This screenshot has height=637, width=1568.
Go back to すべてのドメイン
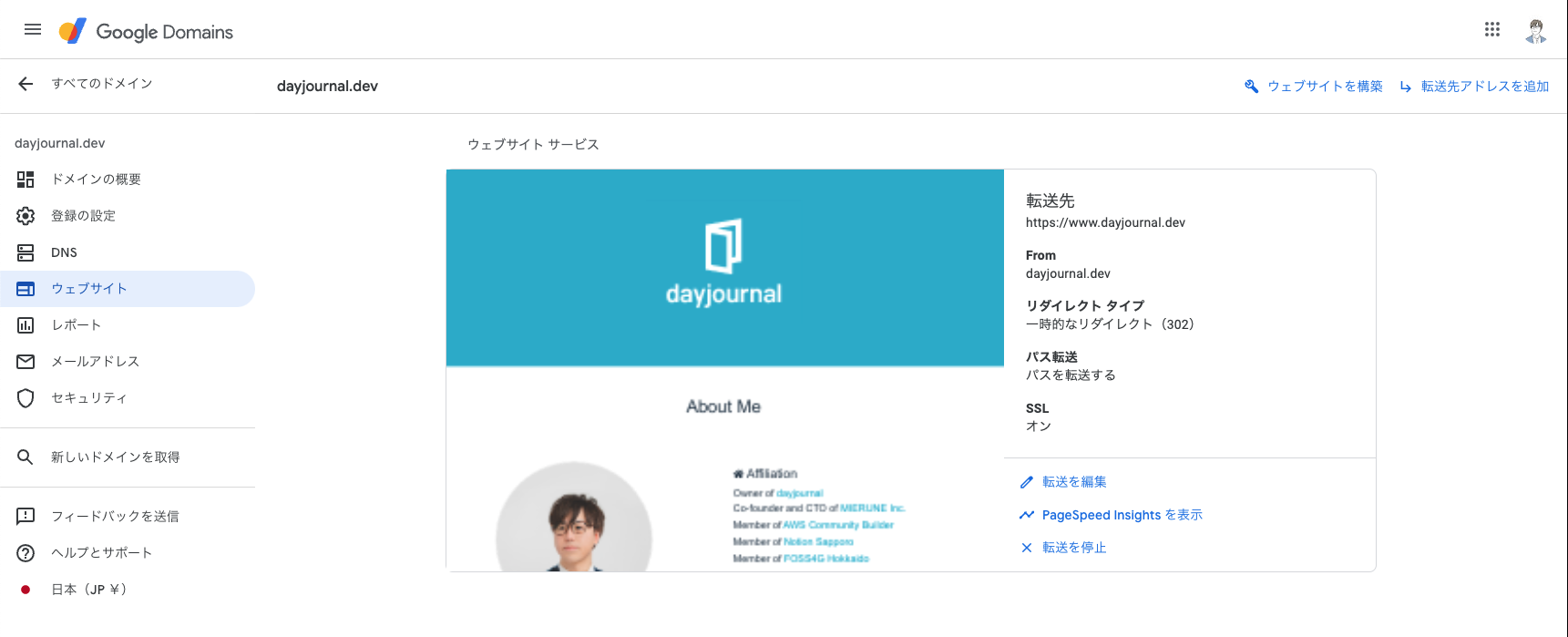(102, 84)
